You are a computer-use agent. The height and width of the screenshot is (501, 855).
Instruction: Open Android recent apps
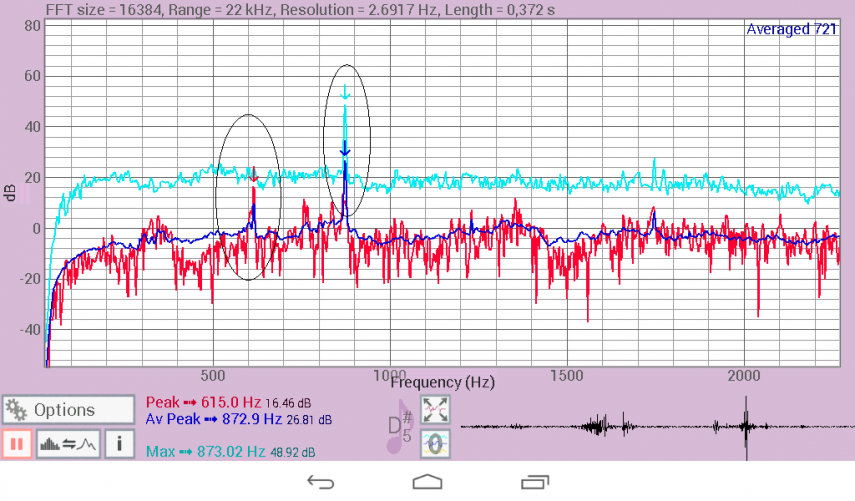tap(534, 482)
